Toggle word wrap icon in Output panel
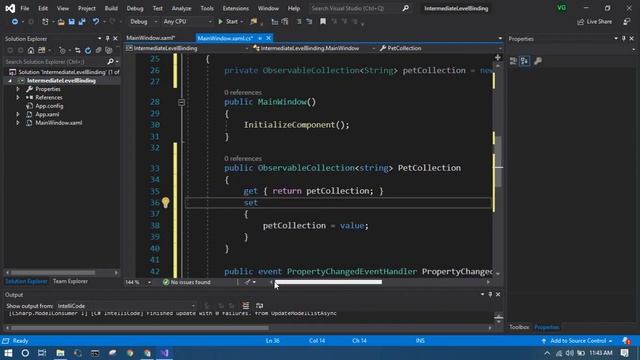The image size is (640, 360). tap(259, 306)
